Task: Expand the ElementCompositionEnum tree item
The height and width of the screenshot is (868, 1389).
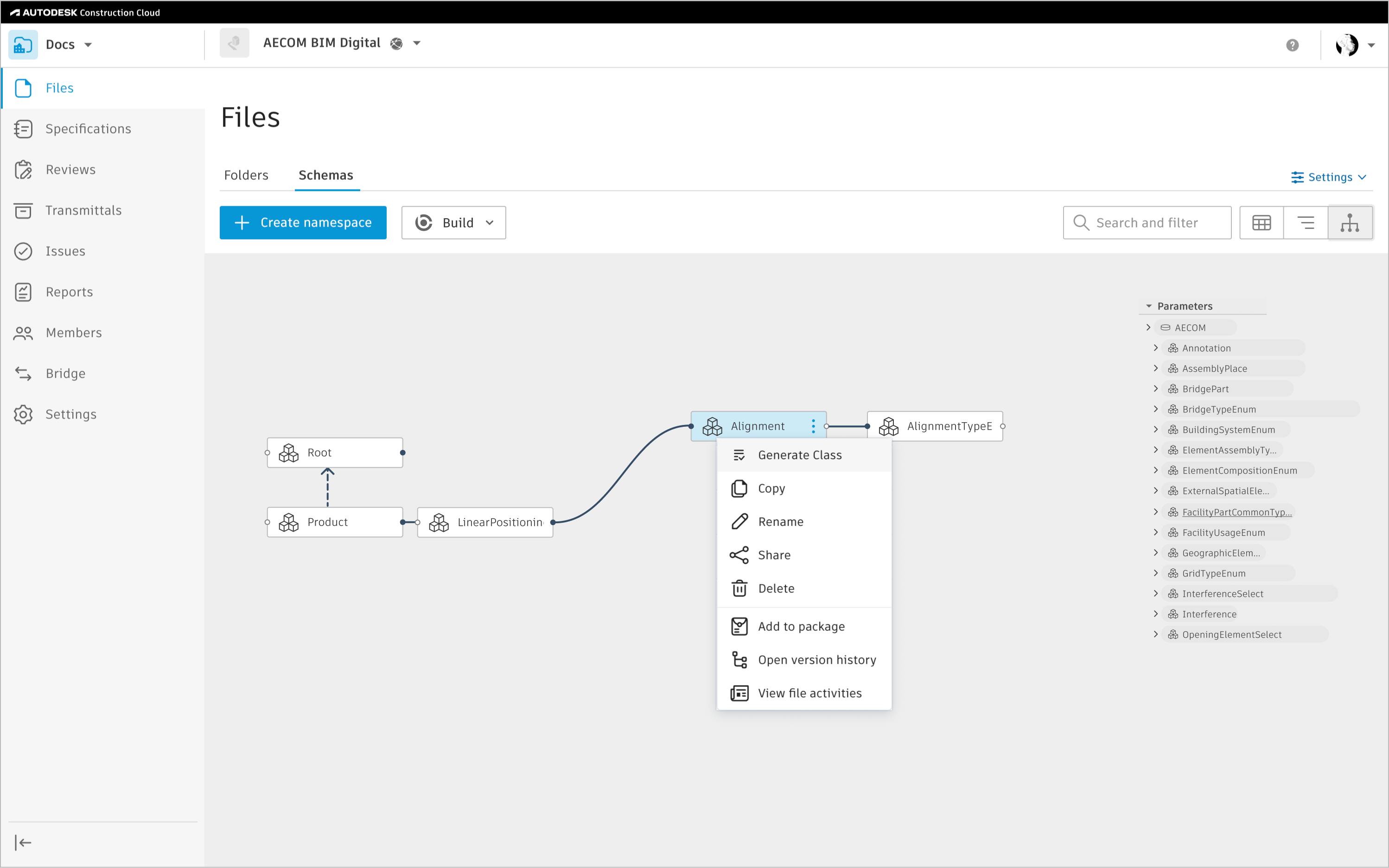Action: point(1155,470)
